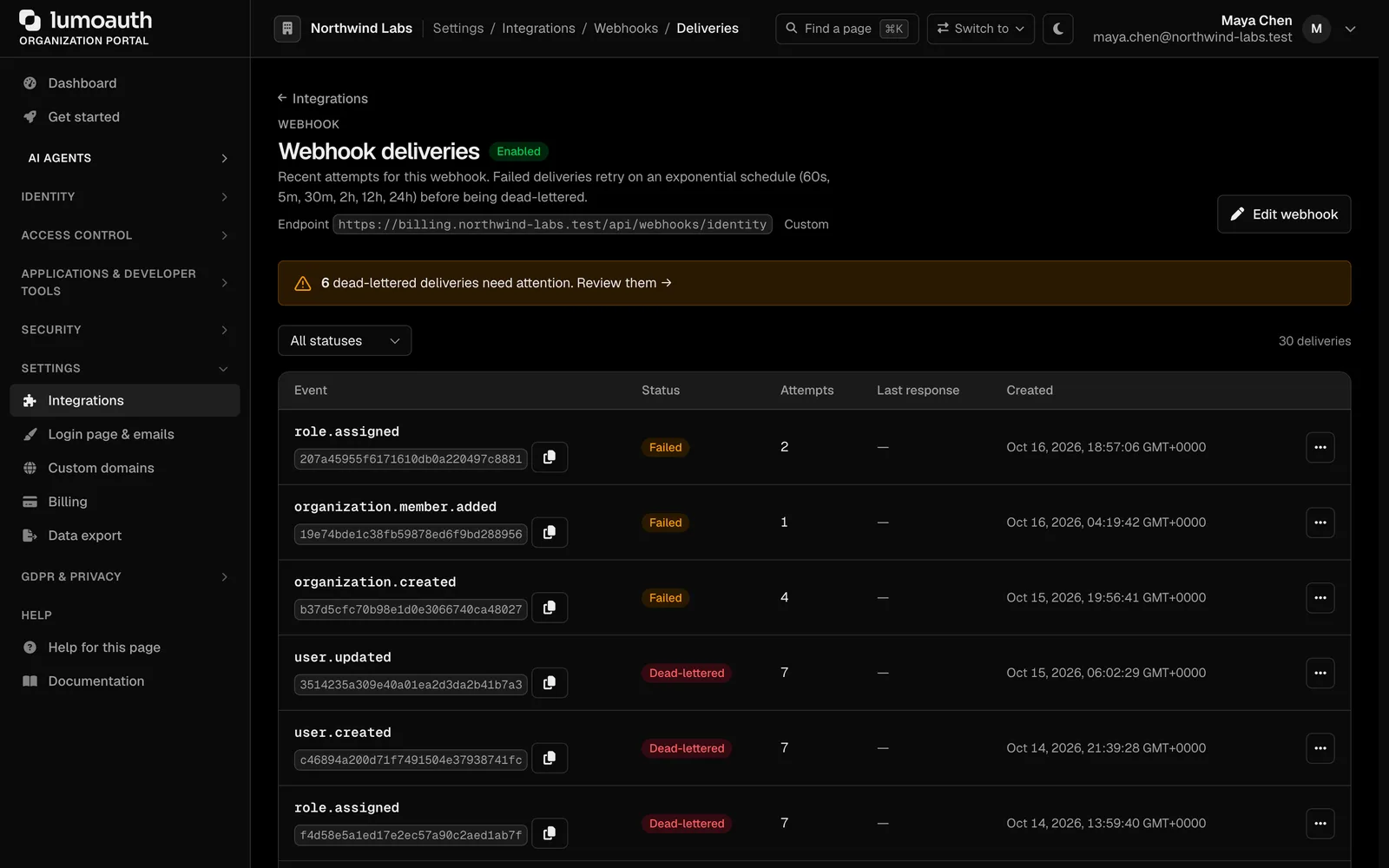The image size is (1389, 868).
Task: Go back to Integrations
Action: click(x=322, y=99)
